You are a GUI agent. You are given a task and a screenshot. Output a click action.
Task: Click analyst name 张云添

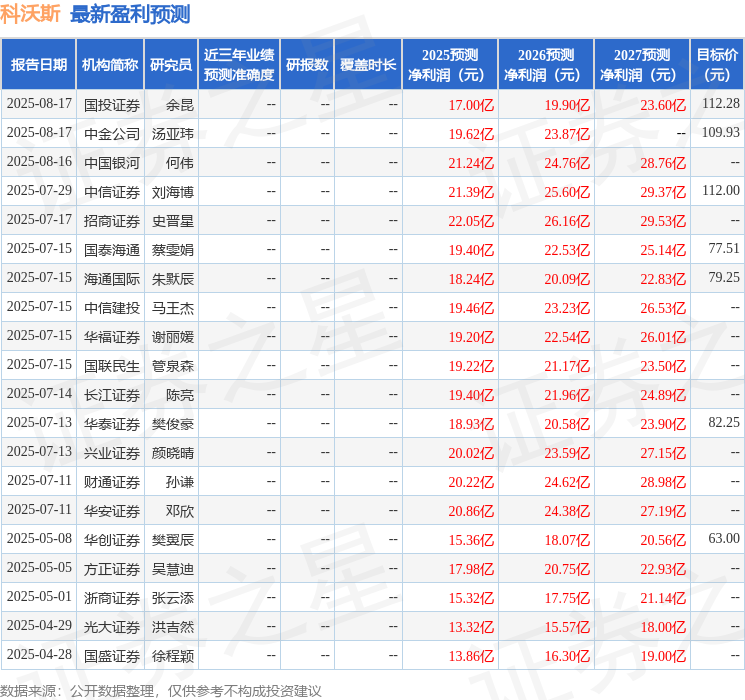172,597
